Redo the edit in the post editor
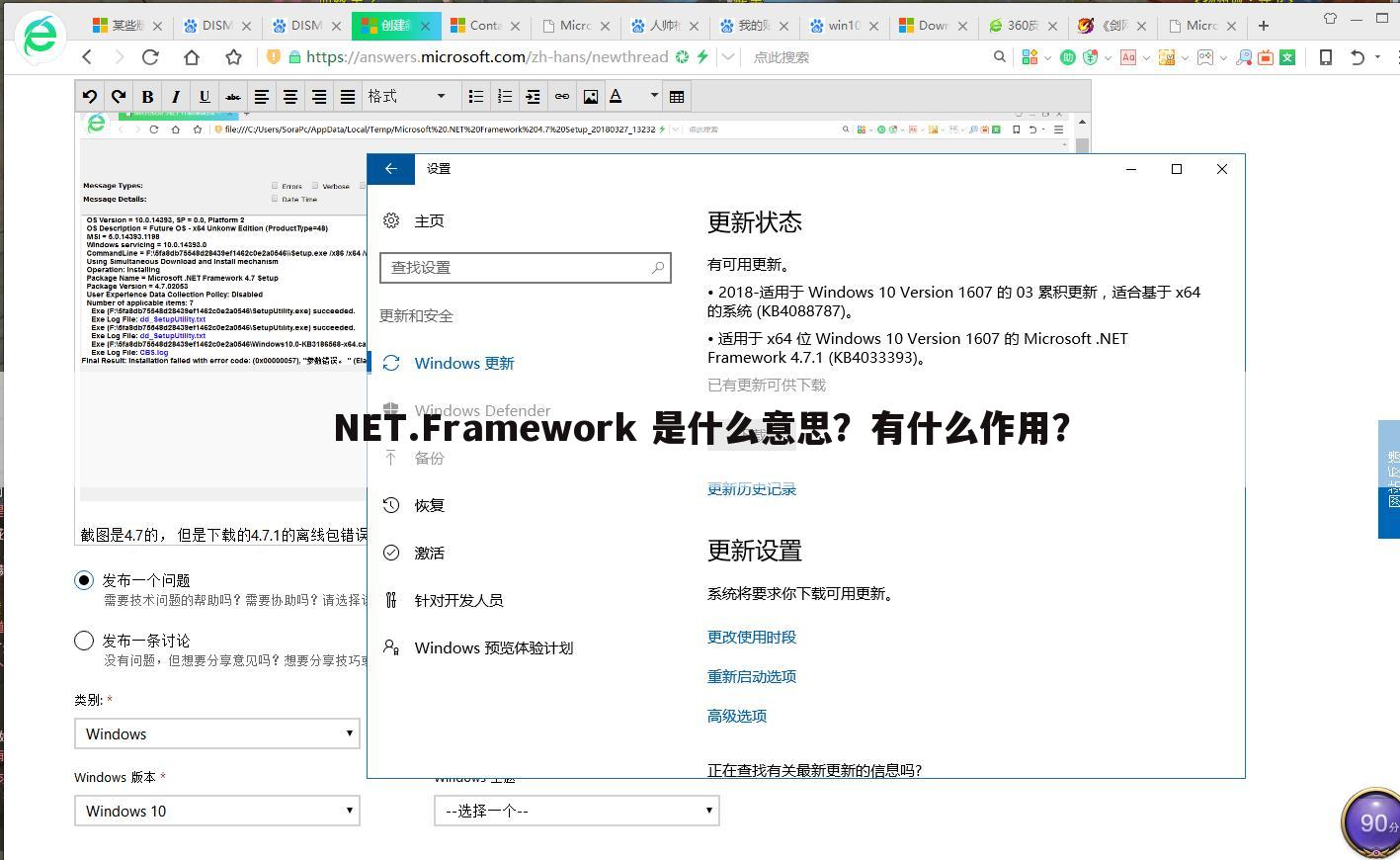 [119, 96]
